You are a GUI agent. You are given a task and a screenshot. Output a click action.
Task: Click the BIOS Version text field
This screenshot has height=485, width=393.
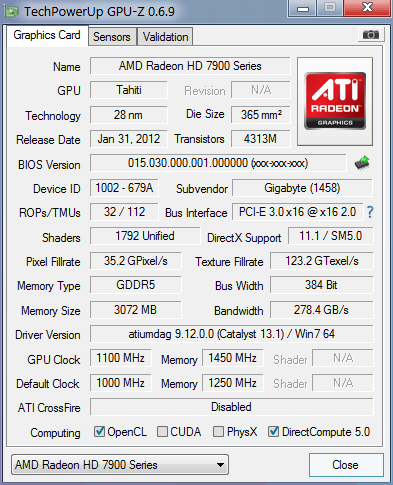click(x=218, y=163)
